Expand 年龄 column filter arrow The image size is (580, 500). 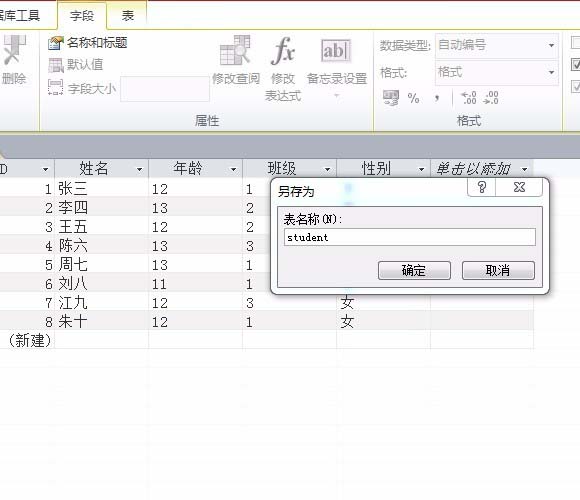click(x=233, y=170)
